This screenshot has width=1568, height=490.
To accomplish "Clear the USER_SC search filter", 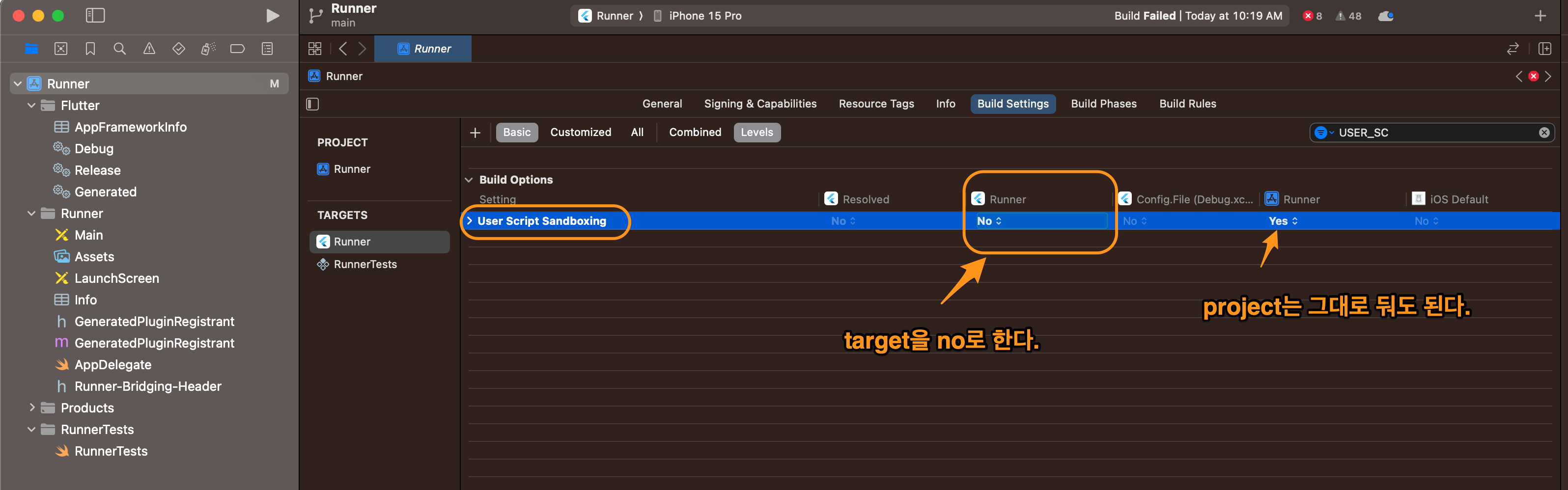I will (x=1543, y=133).
